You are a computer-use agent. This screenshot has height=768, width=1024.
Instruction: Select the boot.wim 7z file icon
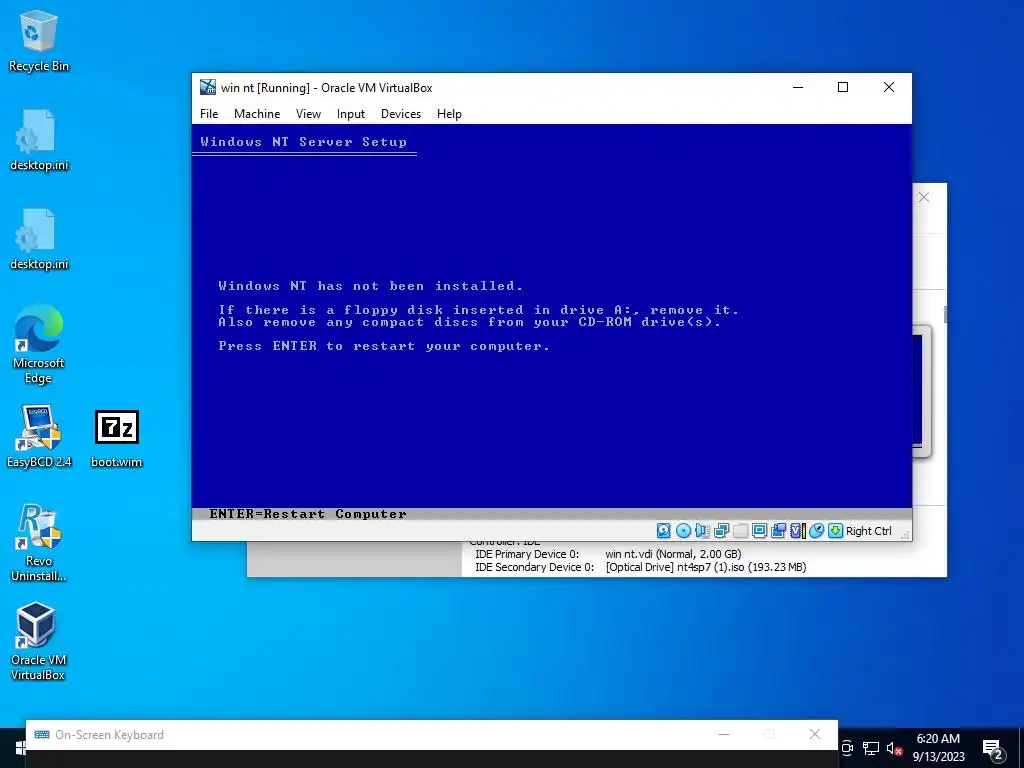pos(116,438)
